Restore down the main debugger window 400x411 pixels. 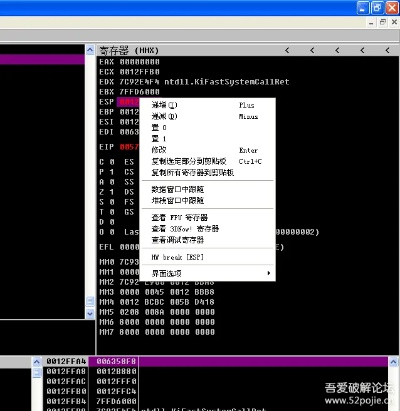click(377, 8)
